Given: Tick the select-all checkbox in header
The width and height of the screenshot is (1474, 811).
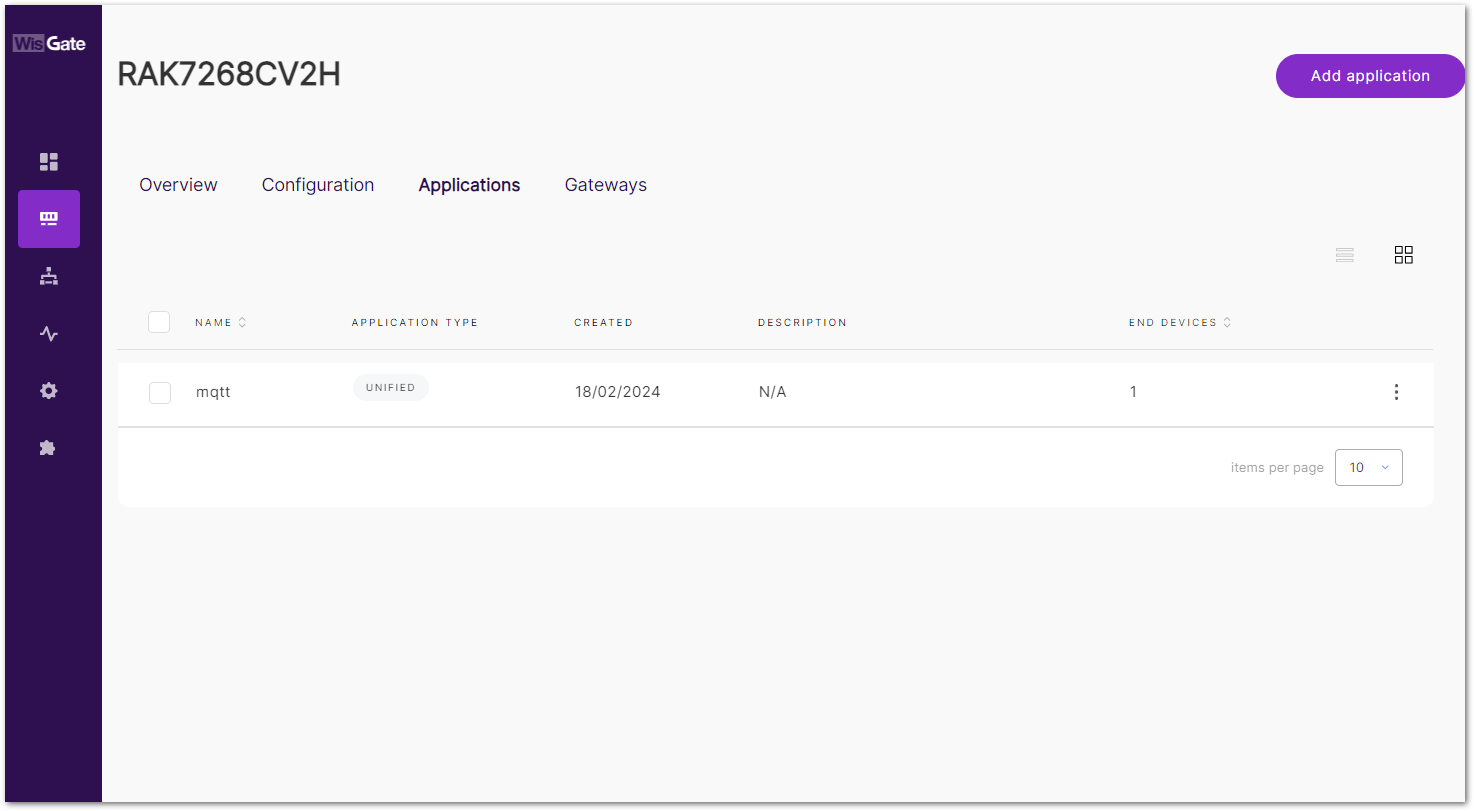Looking at the screenshot, I should click(x=159, y=322).
